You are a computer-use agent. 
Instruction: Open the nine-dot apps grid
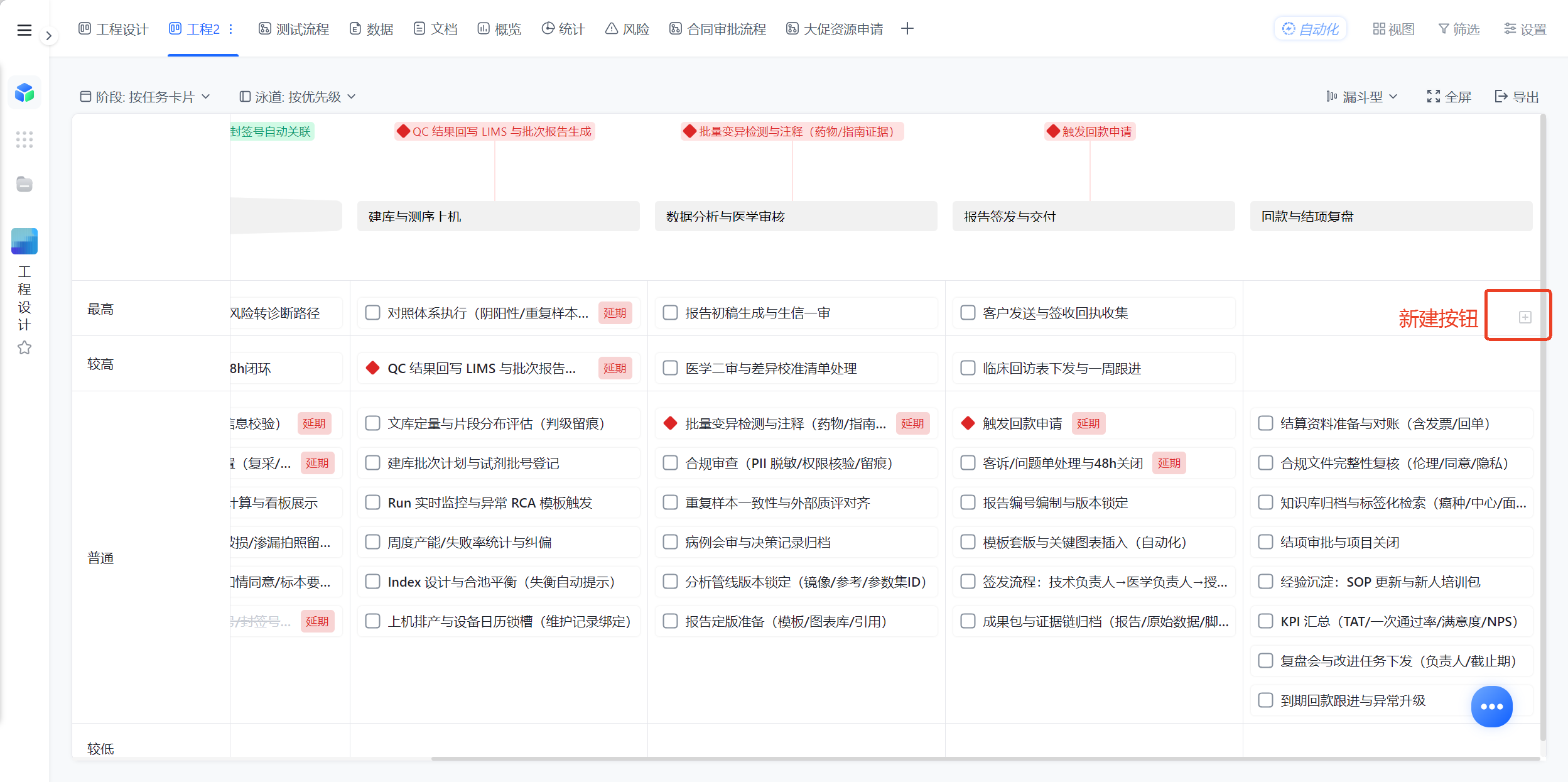point(24,139)
